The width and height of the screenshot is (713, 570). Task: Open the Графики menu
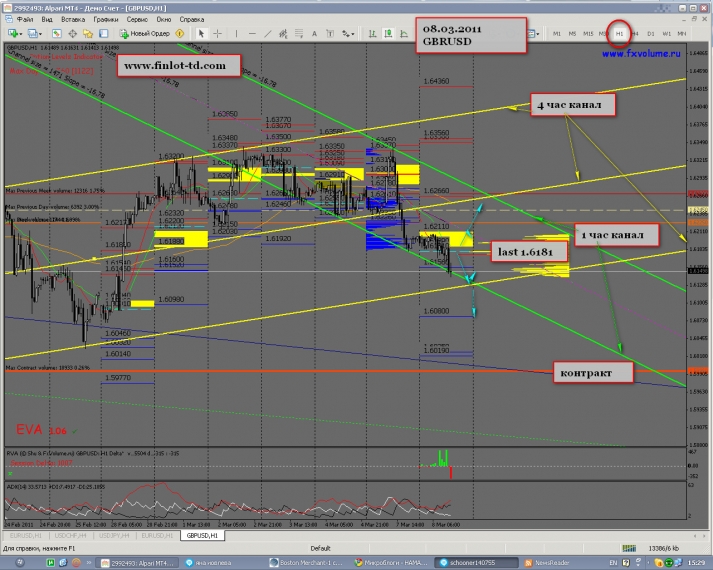[105, 20]
